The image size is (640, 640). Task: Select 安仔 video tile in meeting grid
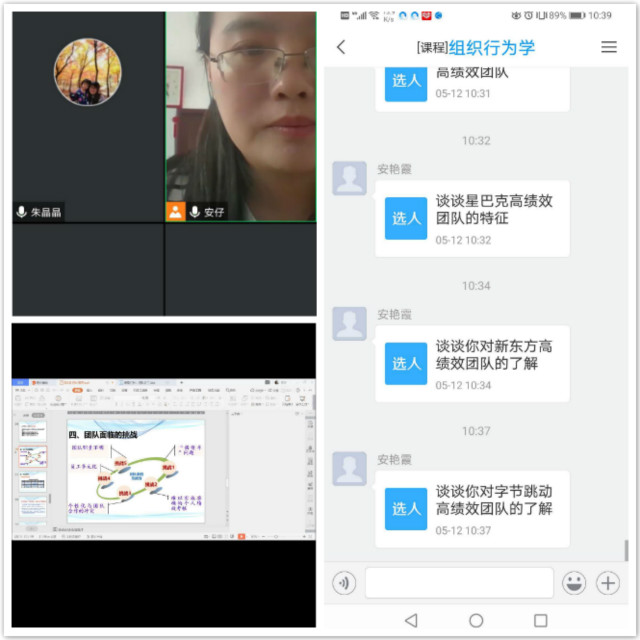[x=241, y=117]
